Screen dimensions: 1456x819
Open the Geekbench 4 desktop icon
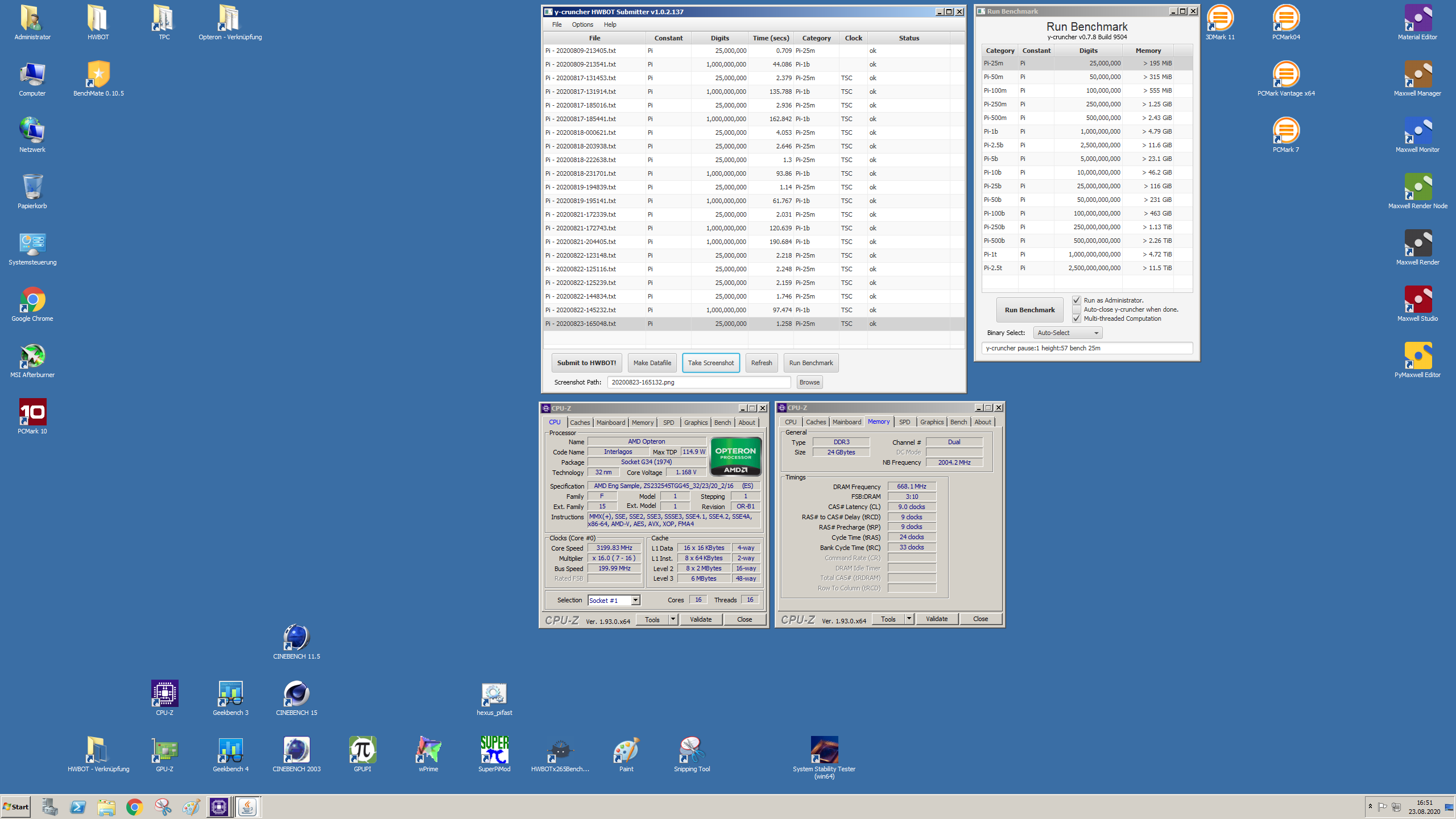click(230, 754)
